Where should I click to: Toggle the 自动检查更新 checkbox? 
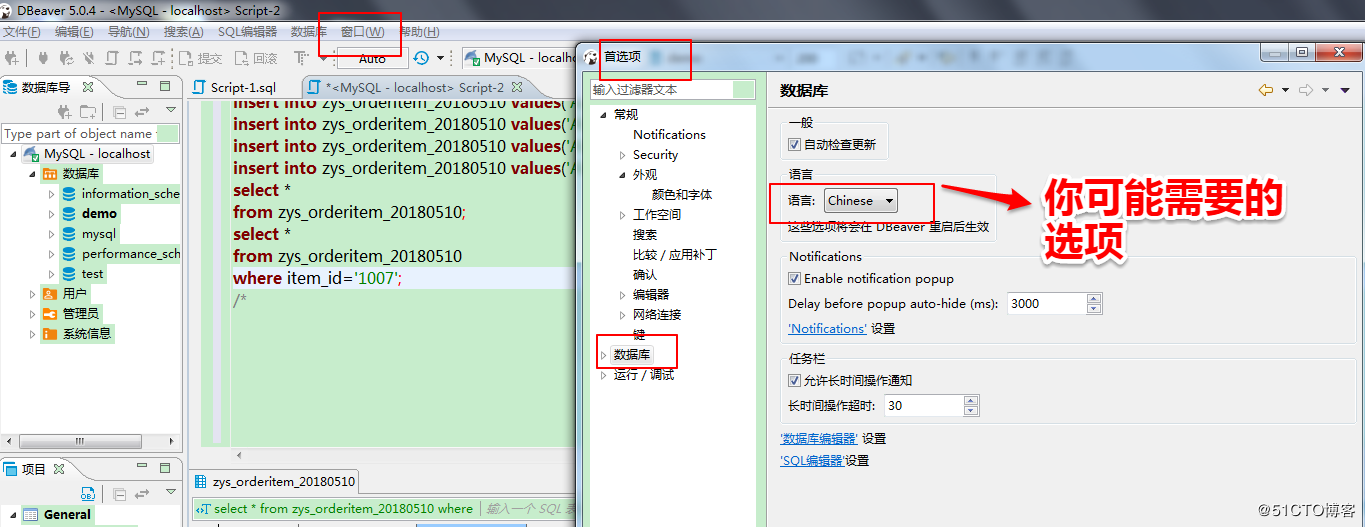click(x=795, y=145)
